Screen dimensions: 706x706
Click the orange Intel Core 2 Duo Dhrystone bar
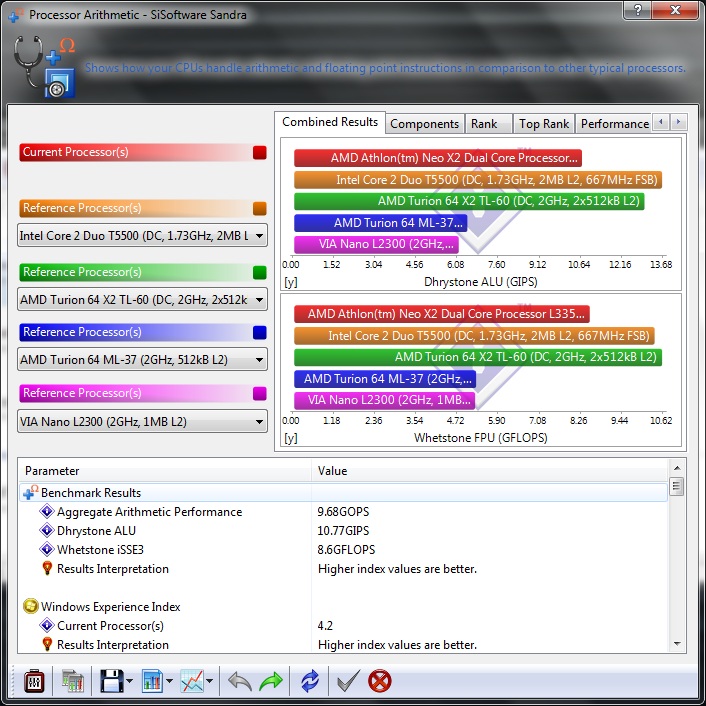coord(478,180)
